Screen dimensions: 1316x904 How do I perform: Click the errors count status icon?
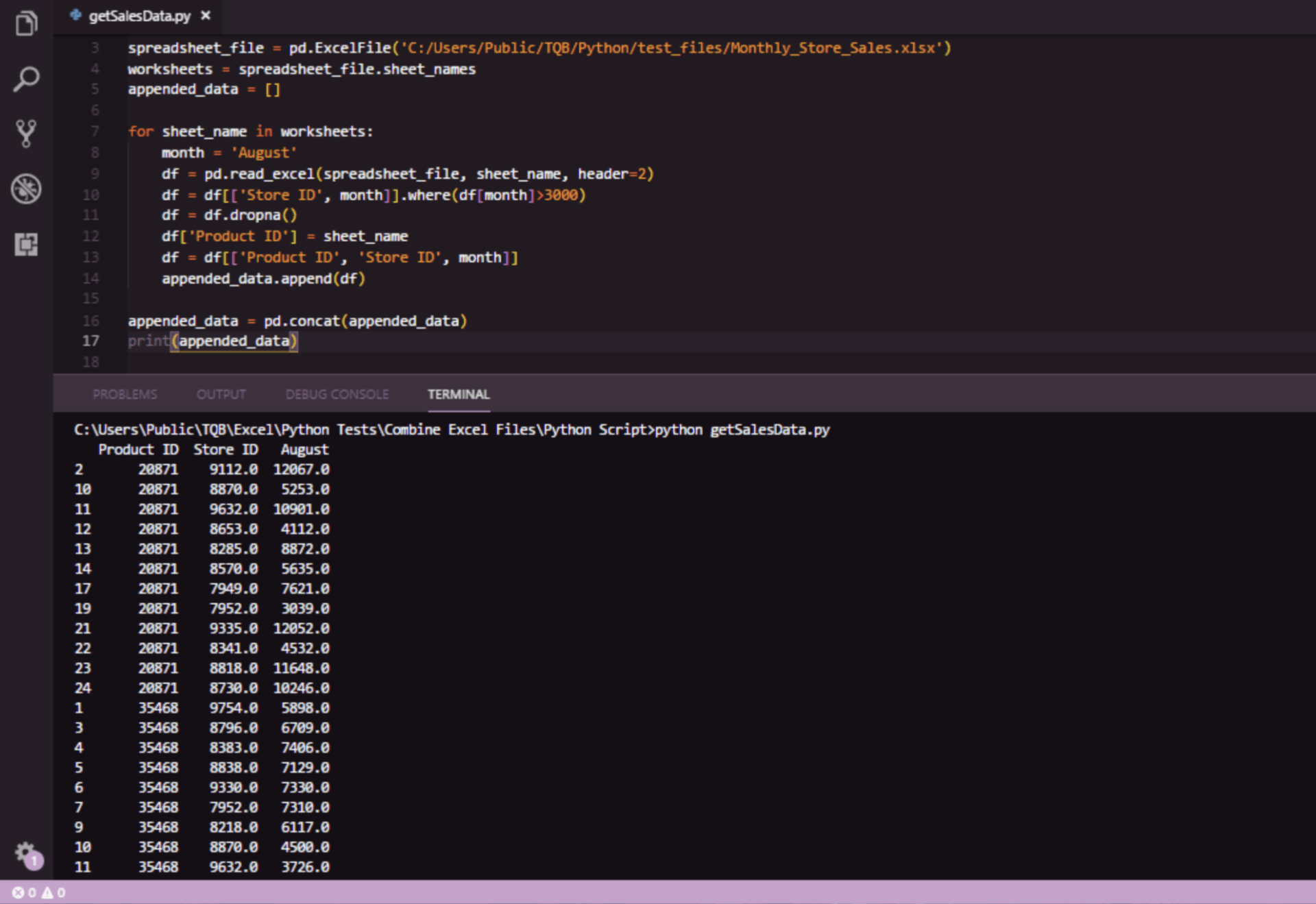click(x=19, y=892)
